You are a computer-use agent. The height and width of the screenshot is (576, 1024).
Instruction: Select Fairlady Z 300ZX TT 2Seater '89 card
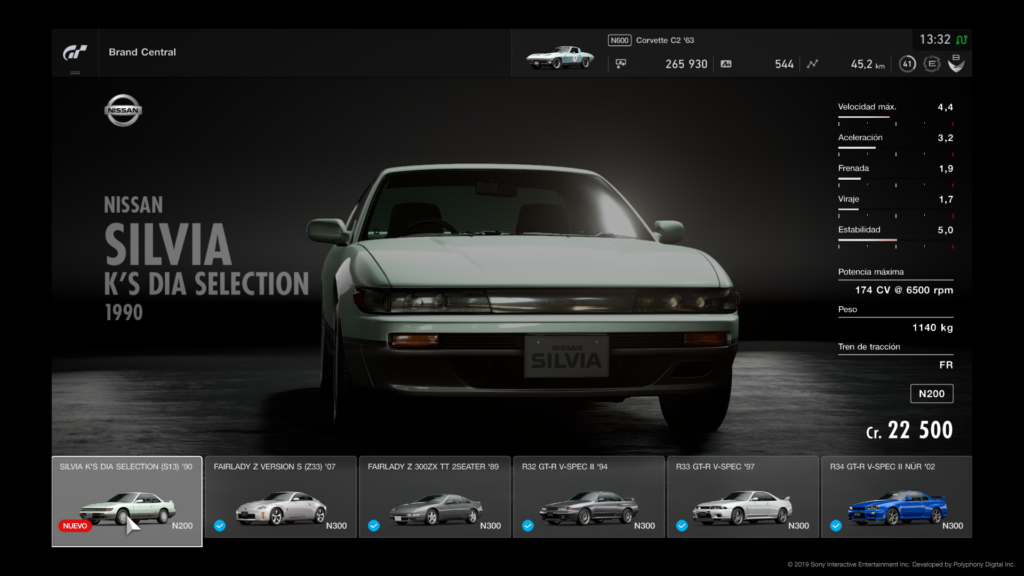[435, 497]
